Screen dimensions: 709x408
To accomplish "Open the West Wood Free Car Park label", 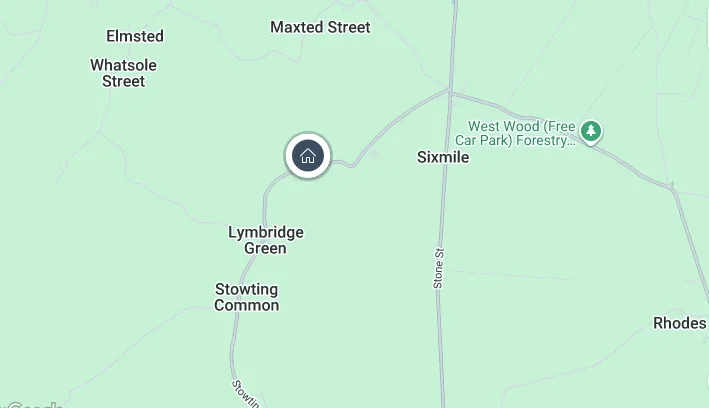I will coord(515,133).
